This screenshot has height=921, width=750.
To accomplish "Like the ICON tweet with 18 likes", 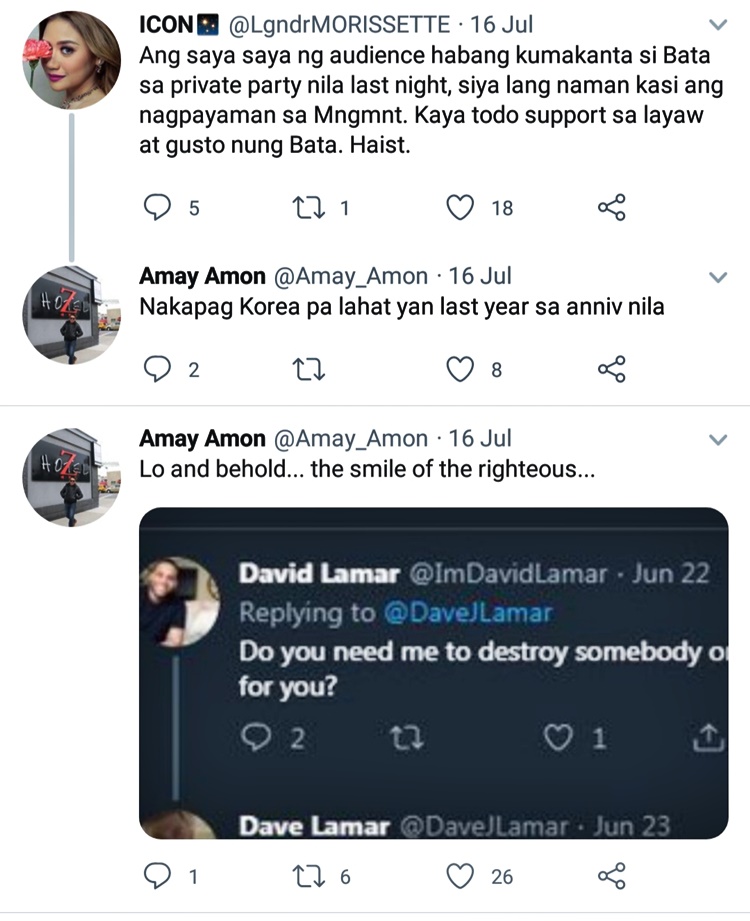I will (x=460, y=207).
